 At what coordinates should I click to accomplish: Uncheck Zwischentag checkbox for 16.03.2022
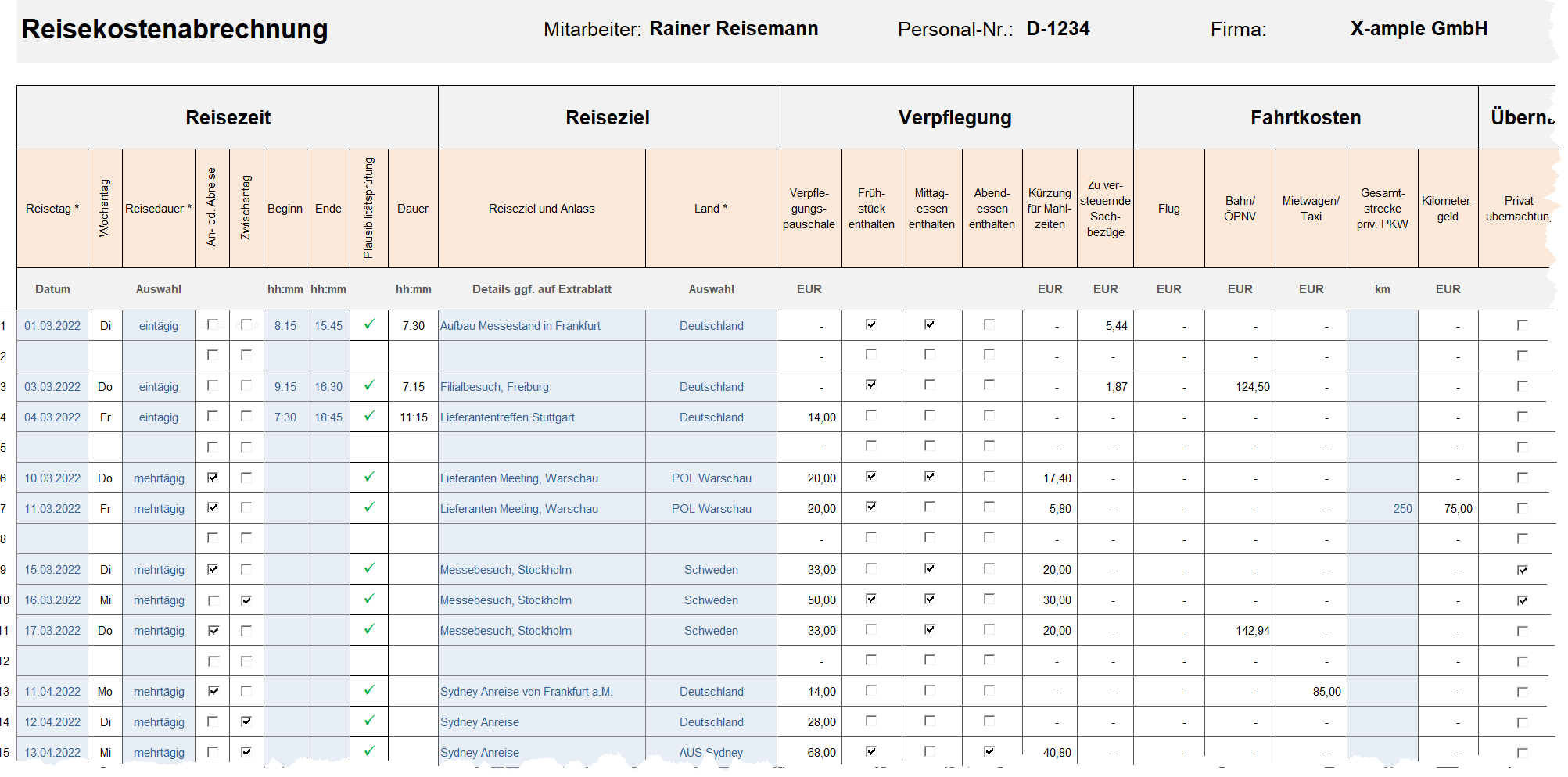(x=246, y=600)
